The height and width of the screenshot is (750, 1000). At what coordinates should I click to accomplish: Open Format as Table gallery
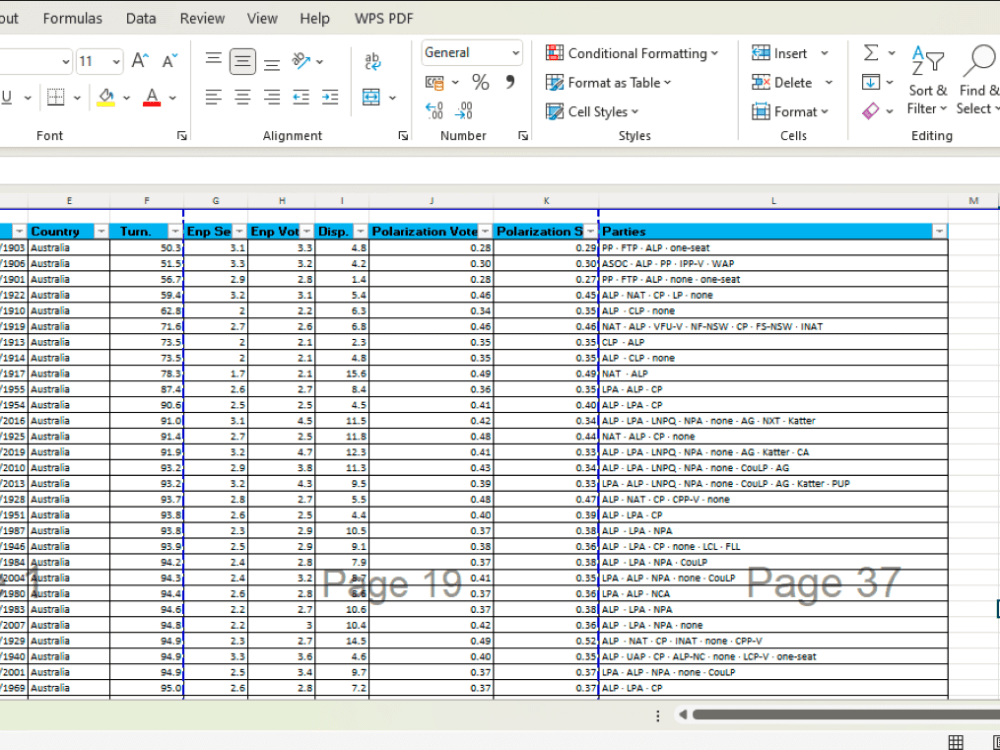click(x=608, y=83)
